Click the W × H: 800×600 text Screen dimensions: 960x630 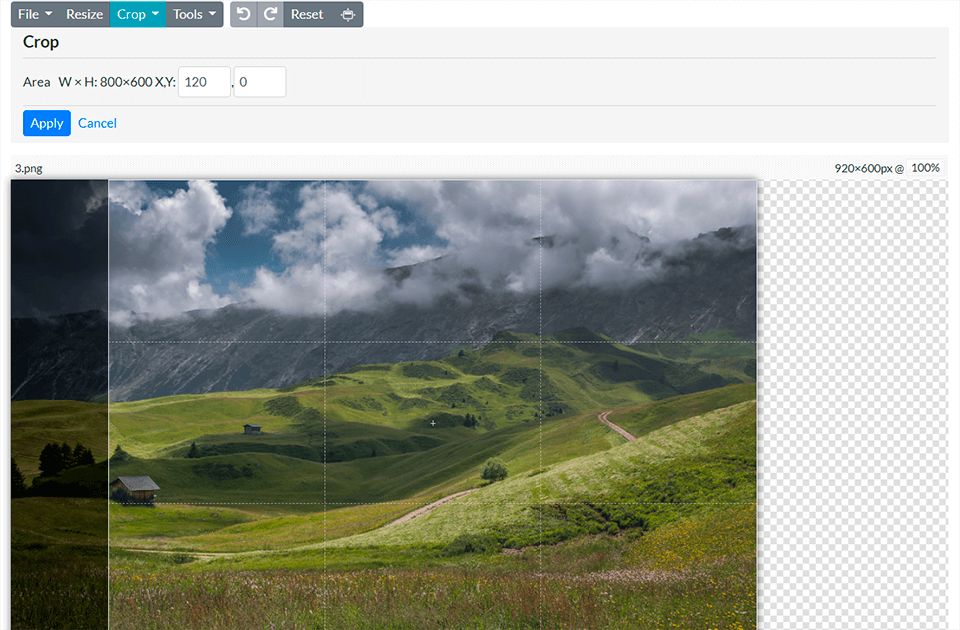(x=105, y=82)
